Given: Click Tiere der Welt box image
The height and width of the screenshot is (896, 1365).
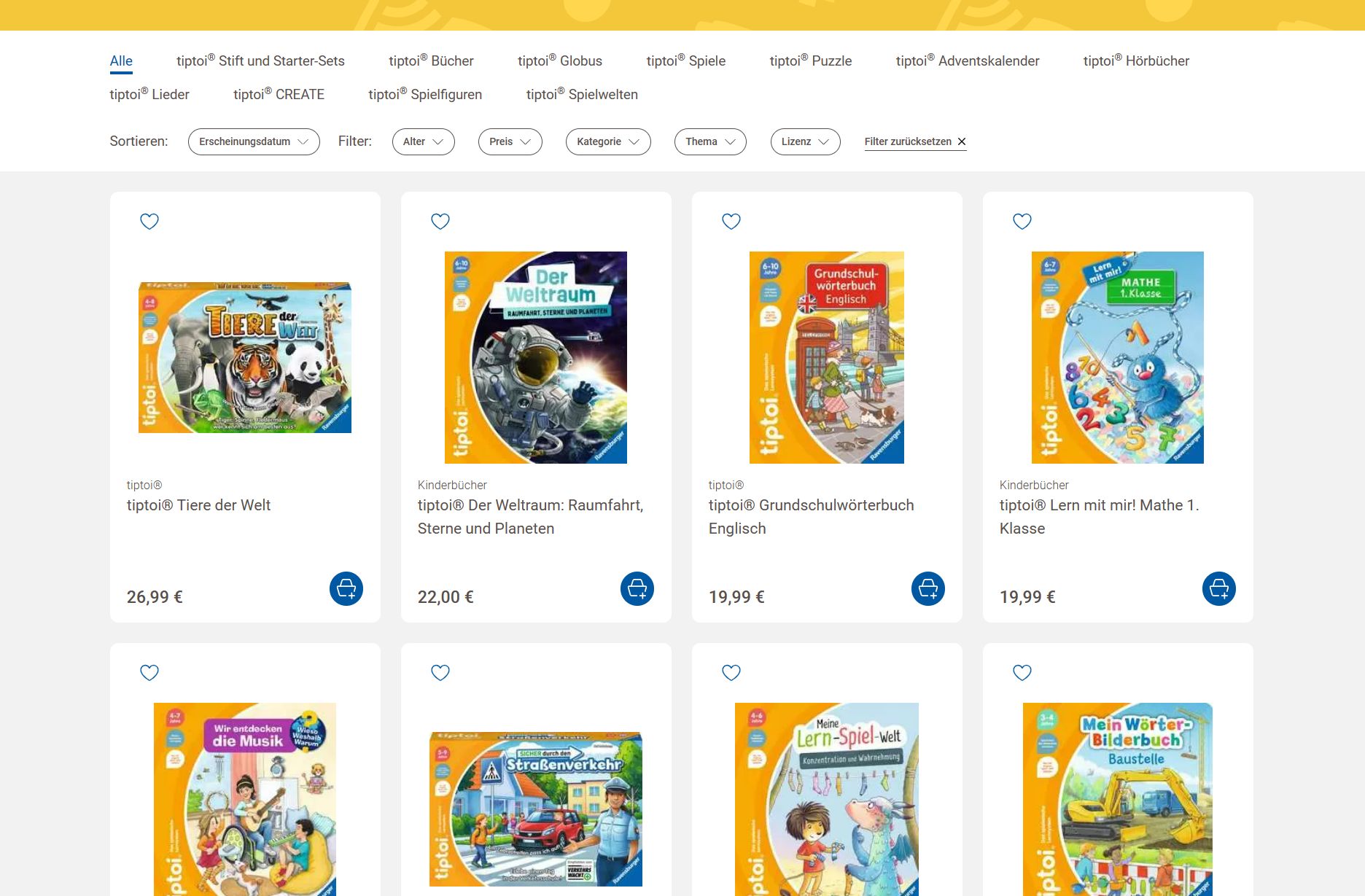Looking at the screenshot, I should (x=245, y=357).
